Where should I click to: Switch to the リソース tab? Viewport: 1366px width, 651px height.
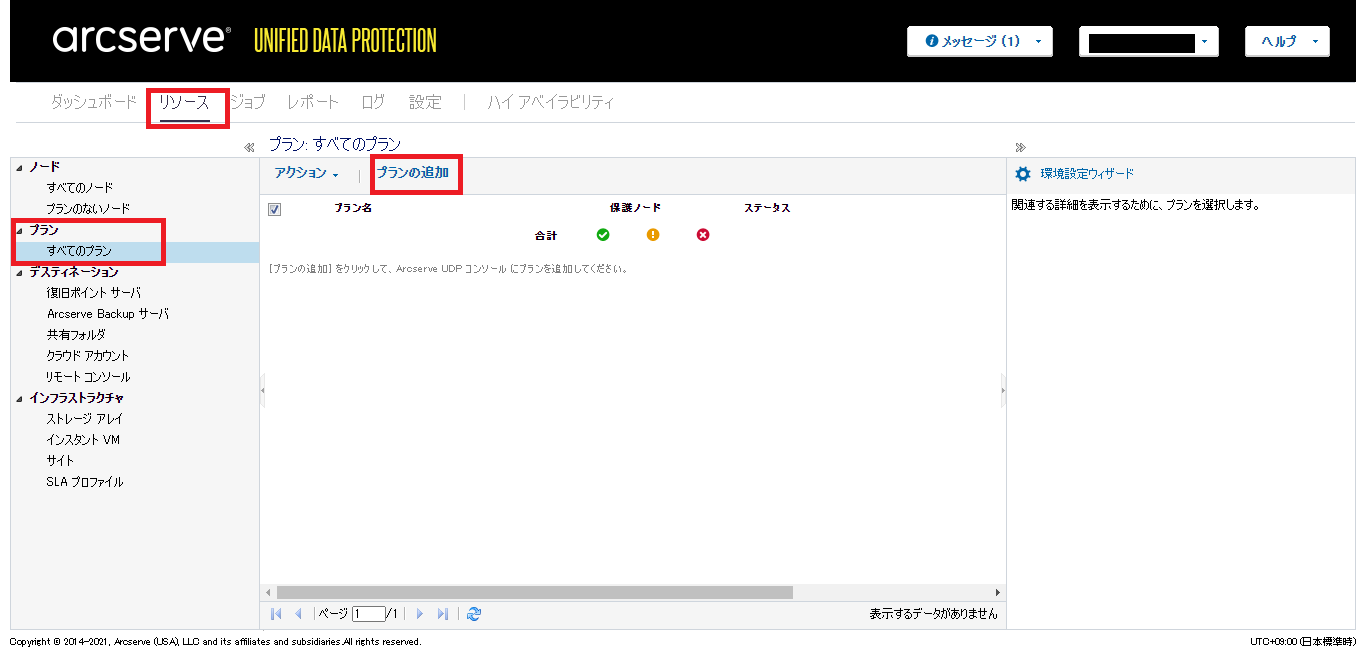coord(185,102)
